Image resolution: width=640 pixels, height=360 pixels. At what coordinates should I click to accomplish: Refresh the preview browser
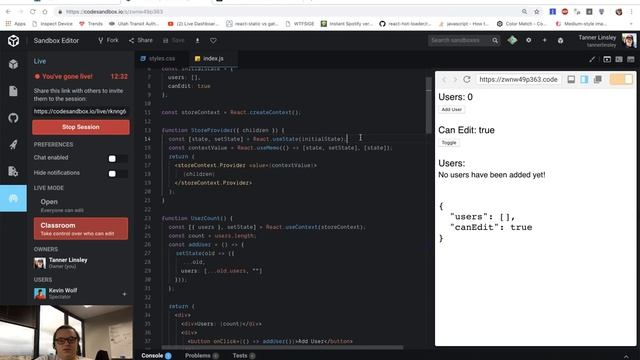click(467, 79)
